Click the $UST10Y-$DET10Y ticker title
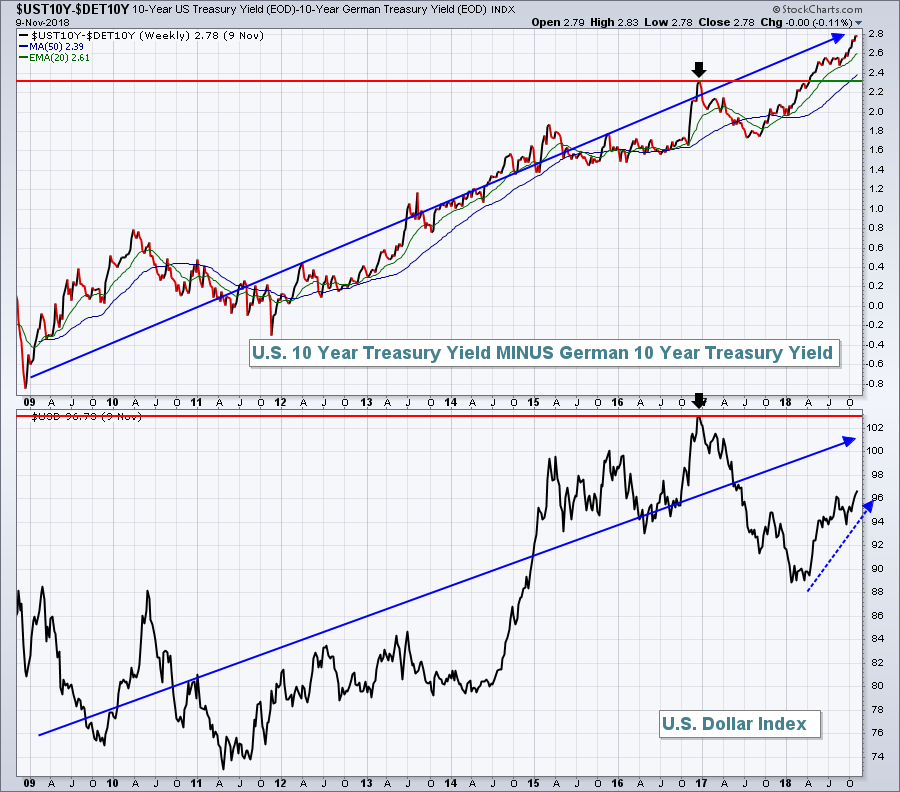 (x=73, y=9)
